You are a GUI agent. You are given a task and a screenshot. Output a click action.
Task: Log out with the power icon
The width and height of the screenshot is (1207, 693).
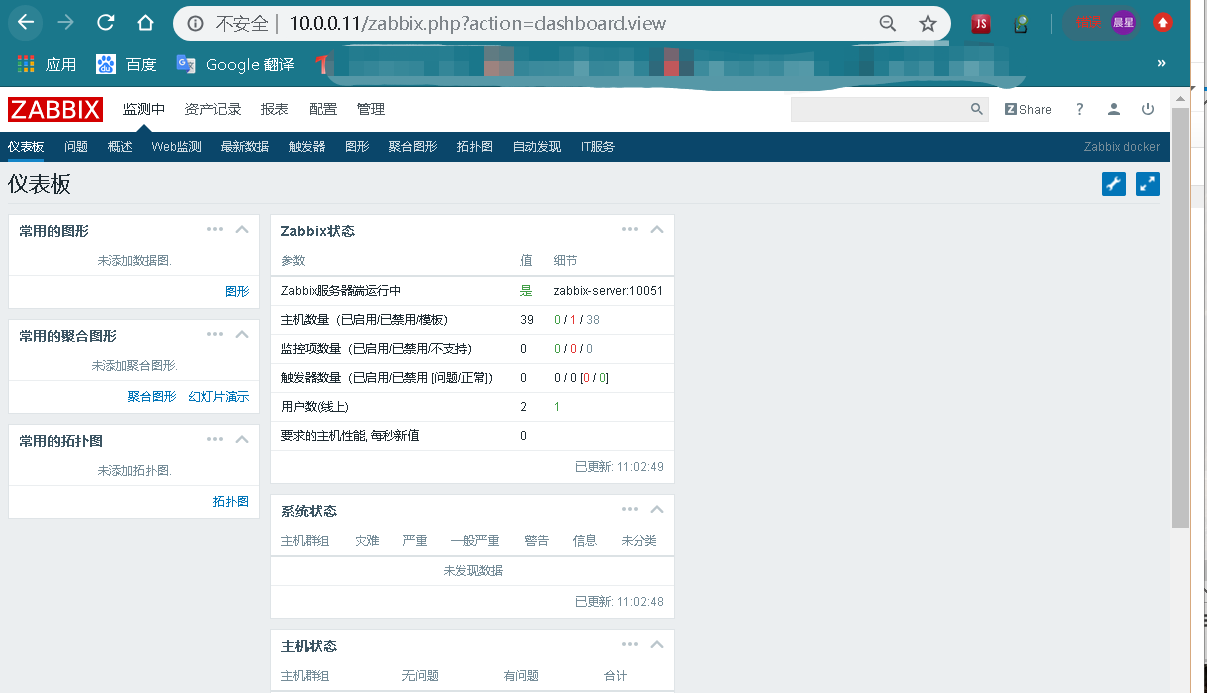point(1148,109)
